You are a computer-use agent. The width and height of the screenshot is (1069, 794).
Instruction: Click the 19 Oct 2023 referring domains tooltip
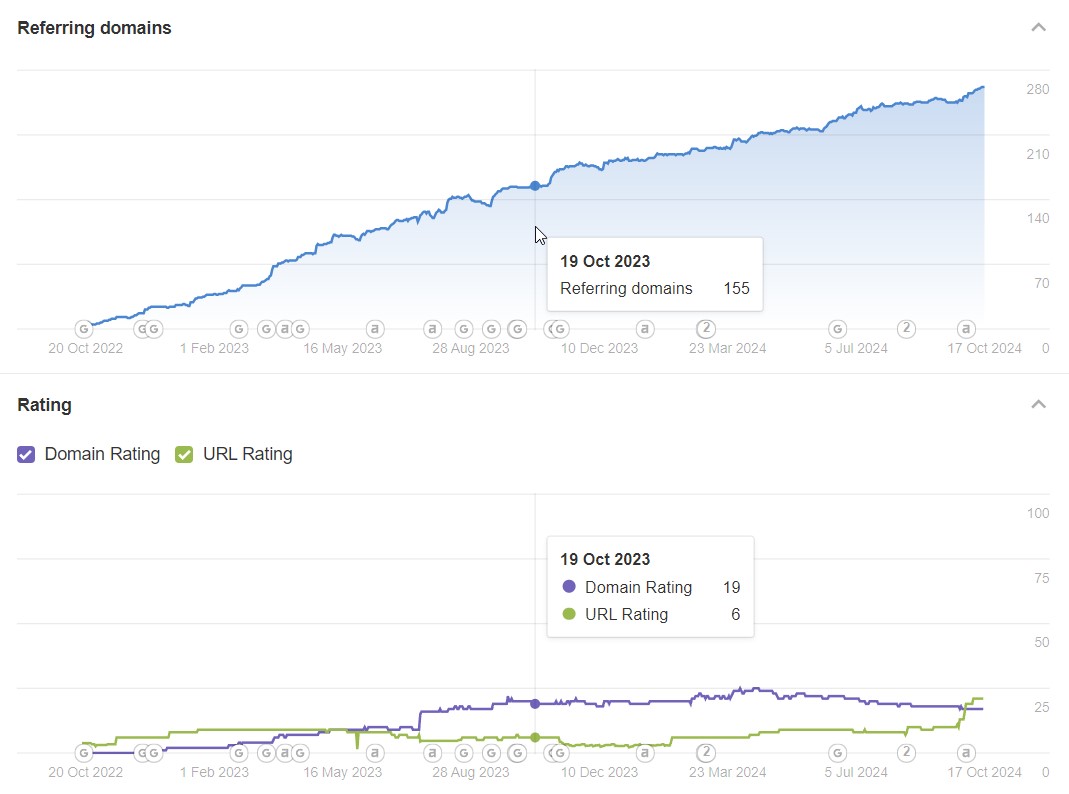point(655,274)
